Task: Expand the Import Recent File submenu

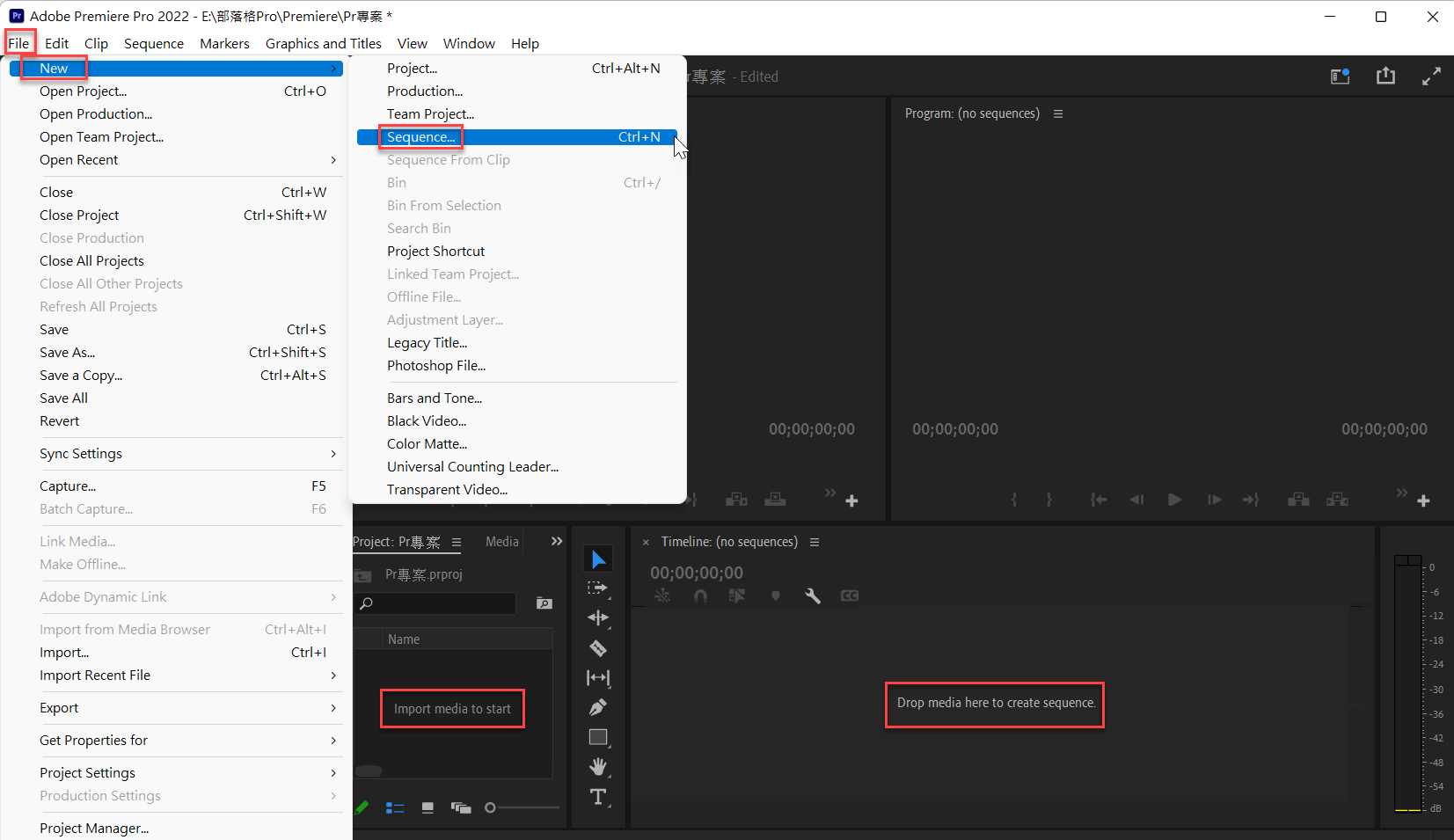Action: (184, 676)
